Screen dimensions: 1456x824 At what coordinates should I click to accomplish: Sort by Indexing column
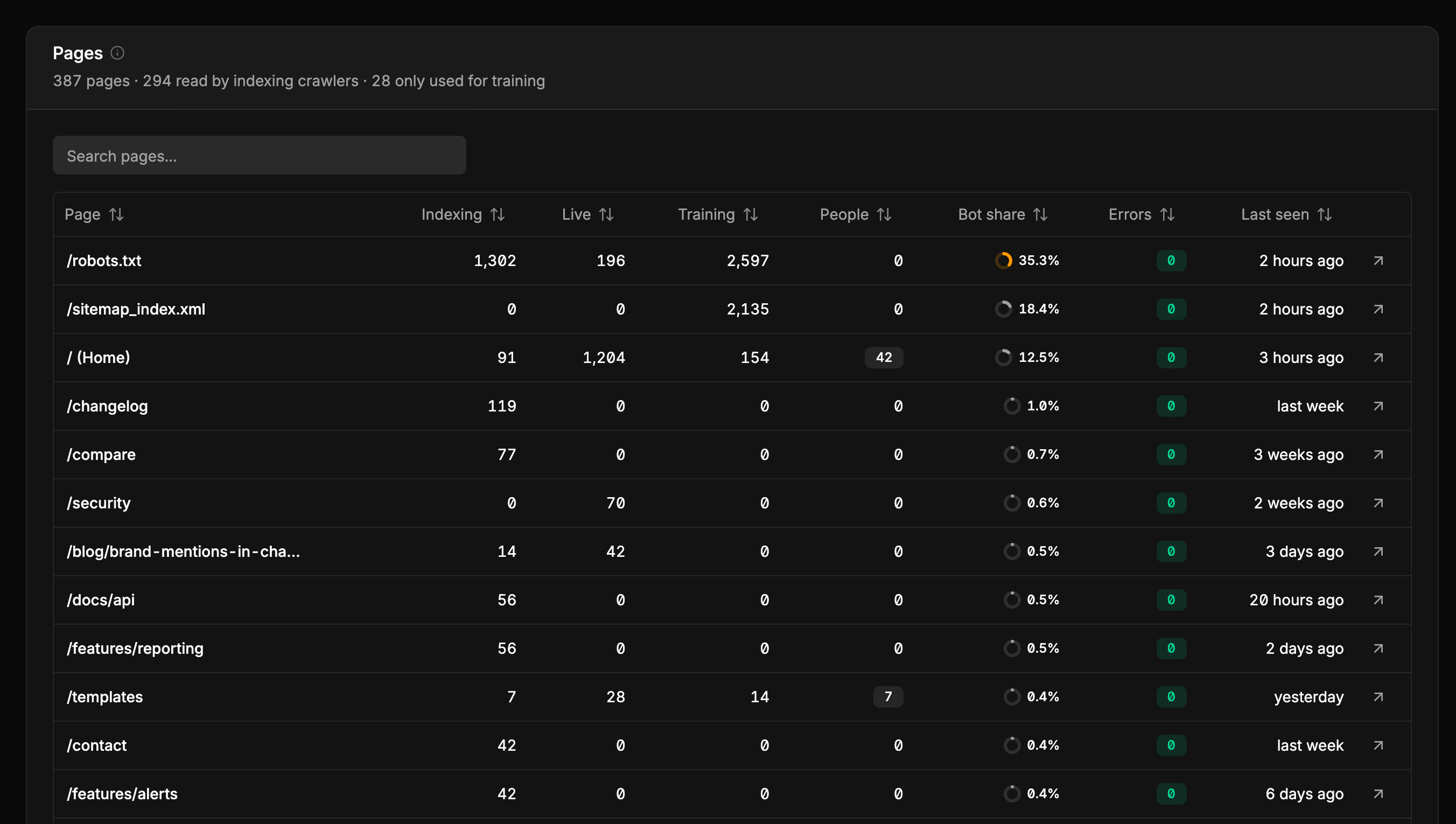click(x=463, y=214)
